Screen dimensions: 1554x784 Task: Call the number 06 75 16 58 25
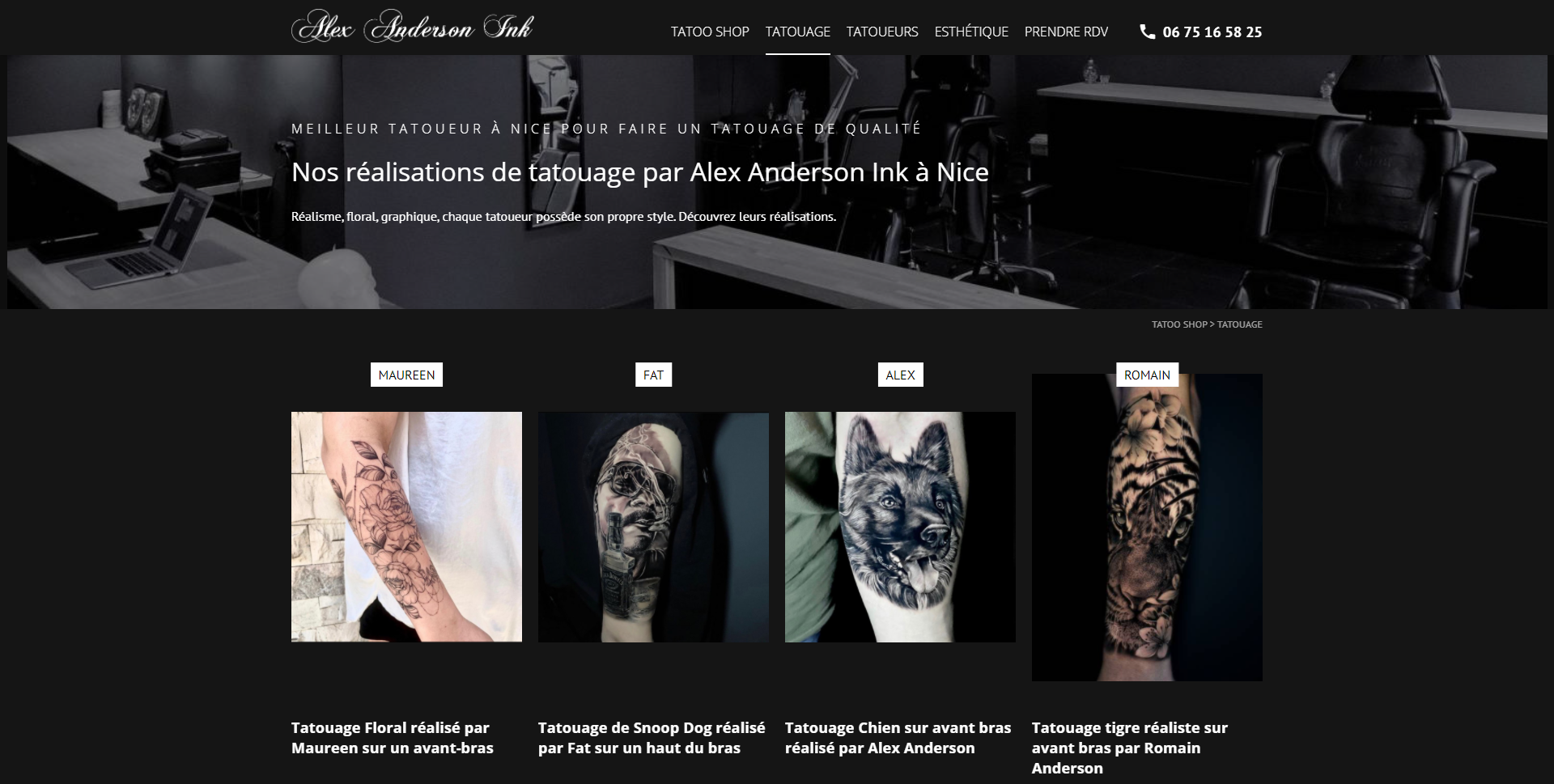pos(1212,32)
